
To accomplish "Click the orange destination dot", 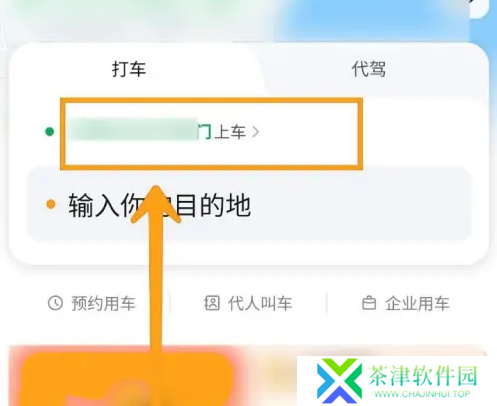I will pyautogui.click(x=51, y=204).
